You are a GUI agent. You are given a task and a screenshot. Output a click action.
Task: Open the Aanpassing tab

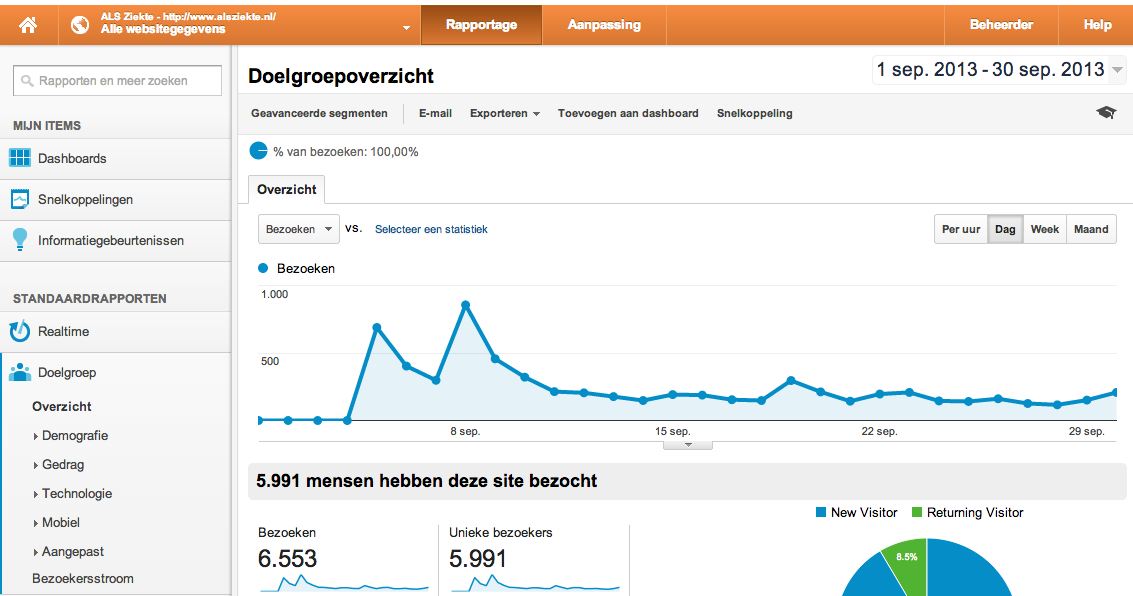tap(604, 25)
